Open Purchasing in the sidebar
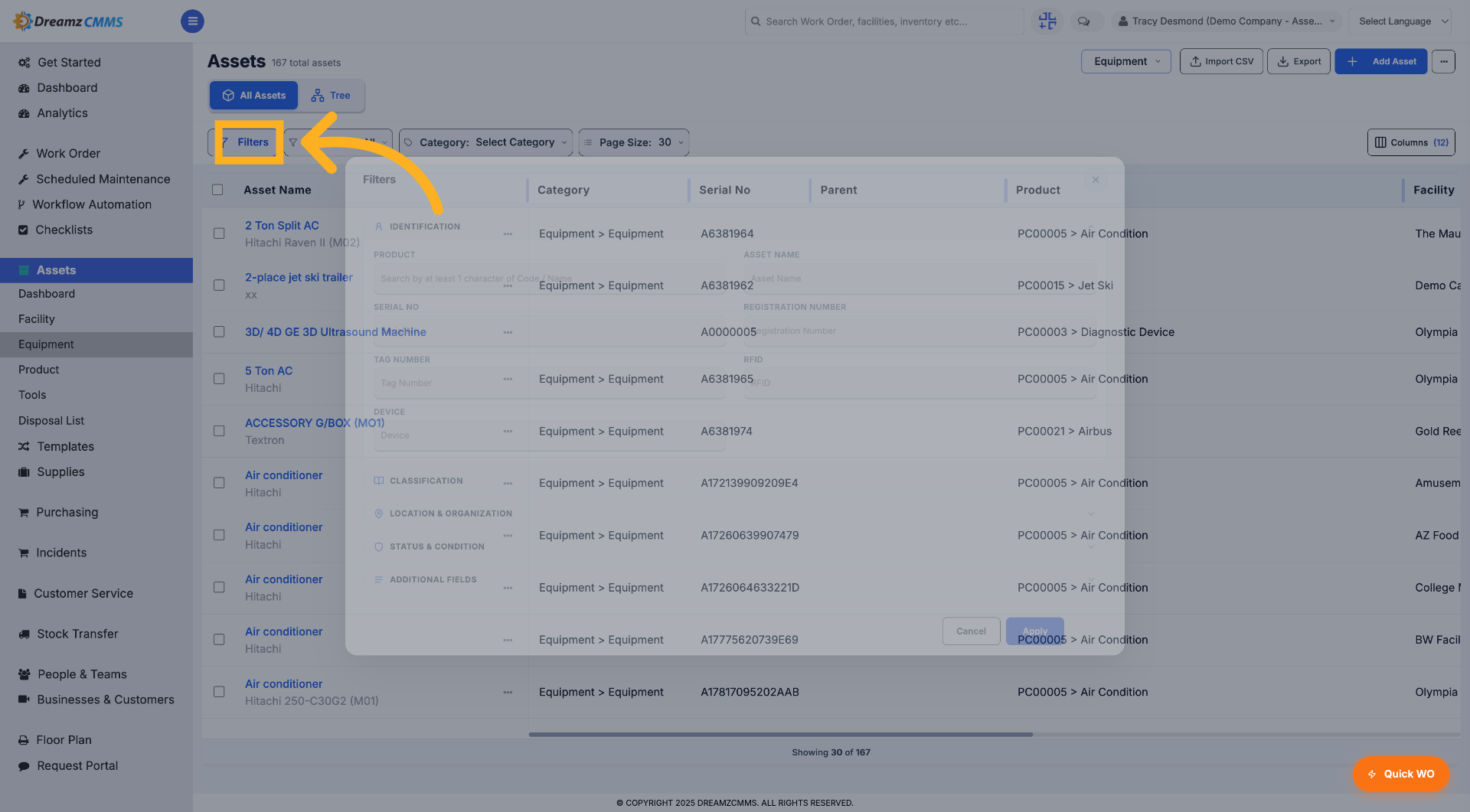1470x812 pixels. click(67, 513)
